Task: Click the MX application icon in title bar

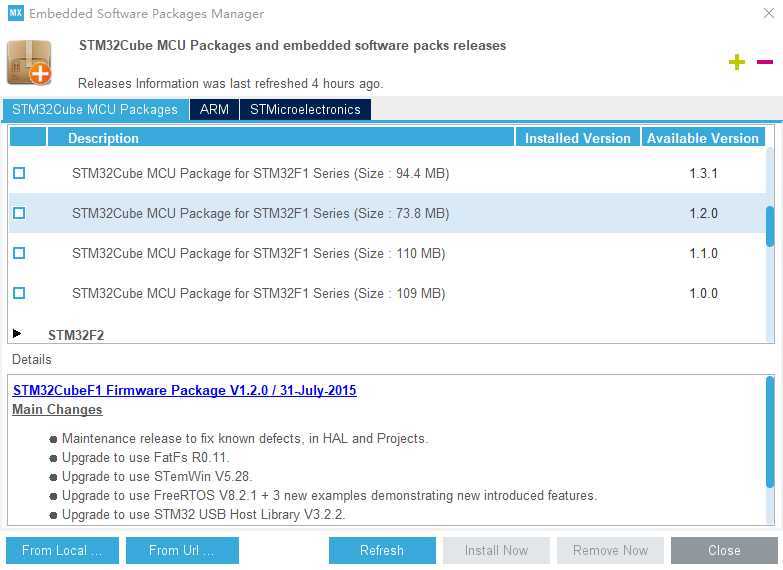Action: pos(15,13)
